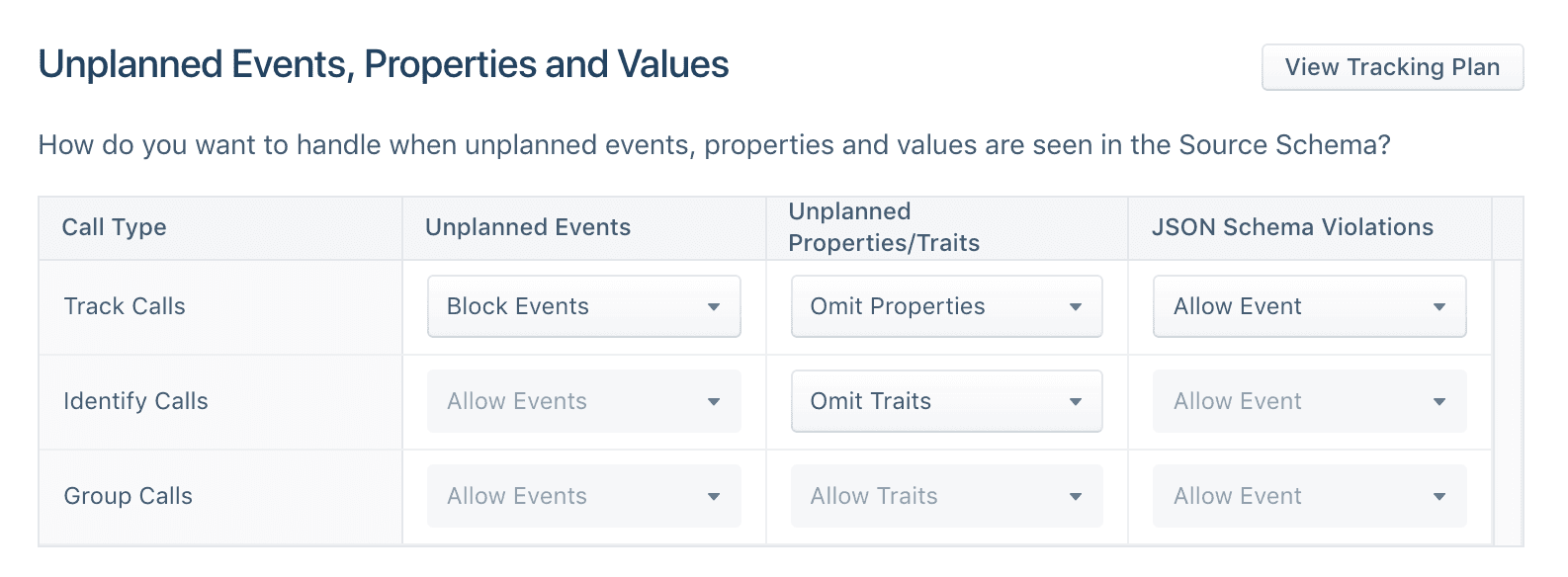
Task: Select the Track Calls row label
Action: [125, 306]
